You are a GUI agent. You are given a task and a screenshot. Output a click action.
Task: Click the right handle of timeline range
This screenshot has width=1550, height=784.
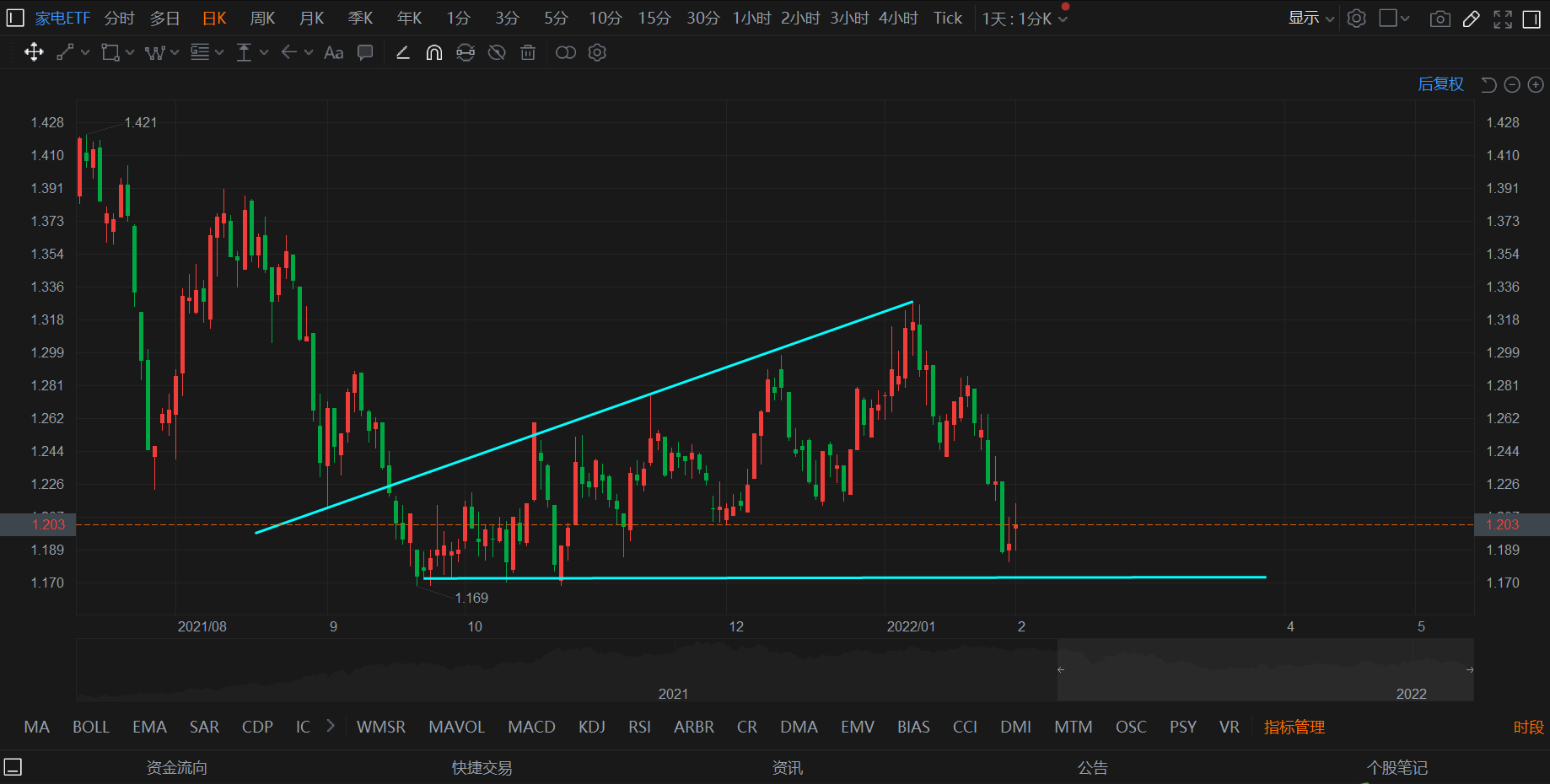pos(1470,669)
